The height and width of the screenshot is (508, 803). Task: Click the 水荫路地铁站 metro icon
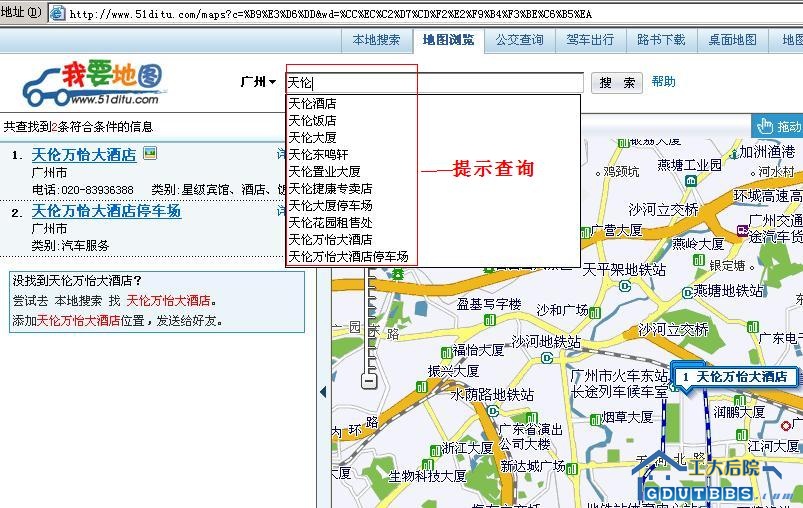(493, 411)
